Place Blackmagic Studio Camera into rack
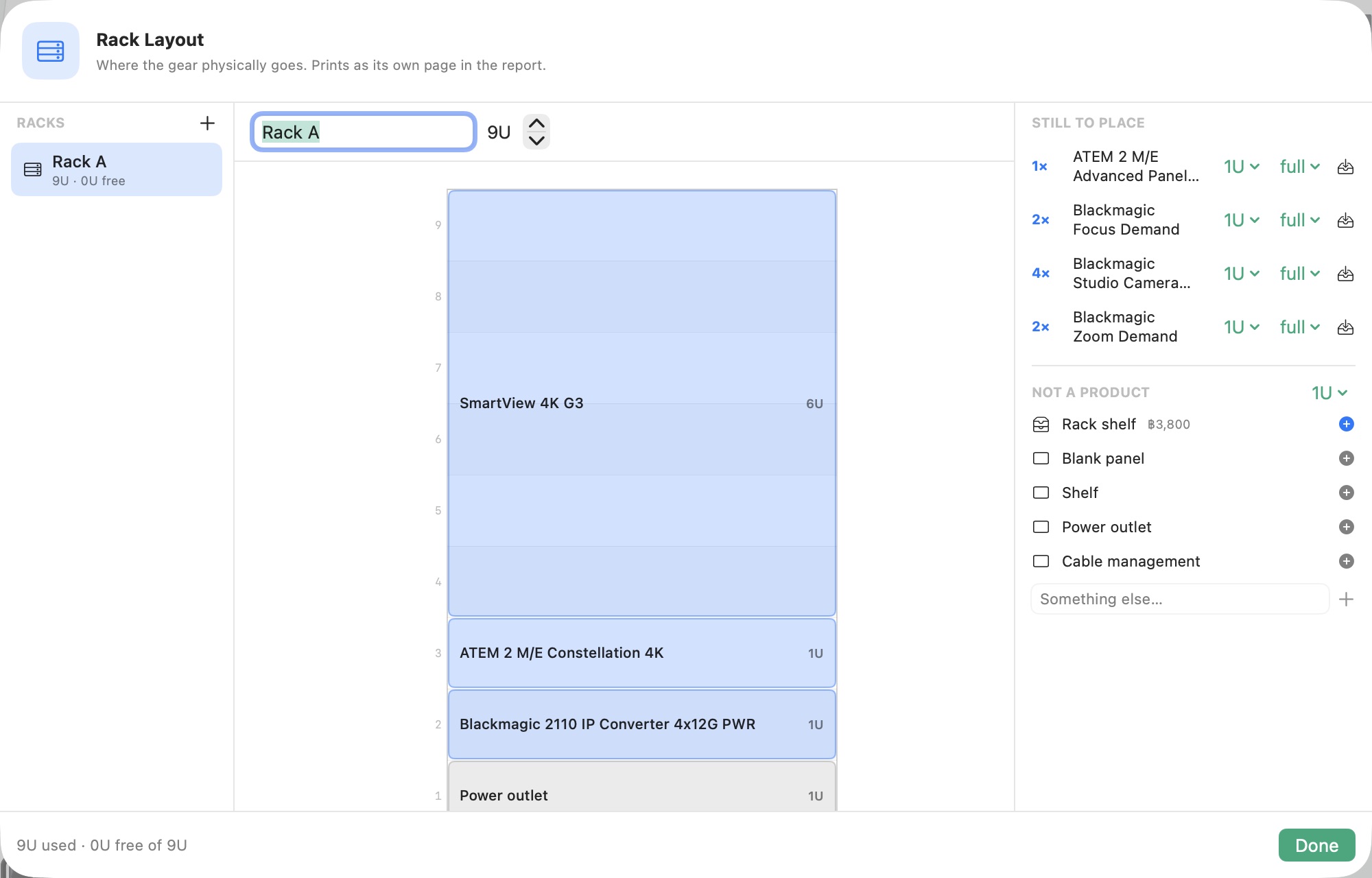 1345,274
